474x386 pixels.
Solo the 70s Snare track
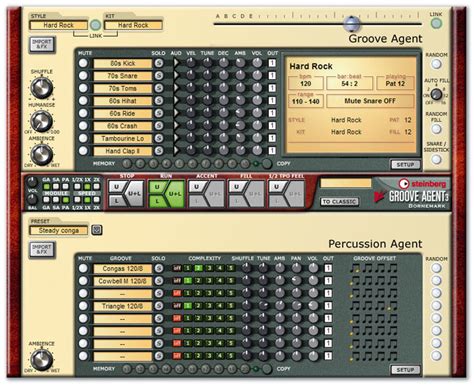click(x=159, y=76)
